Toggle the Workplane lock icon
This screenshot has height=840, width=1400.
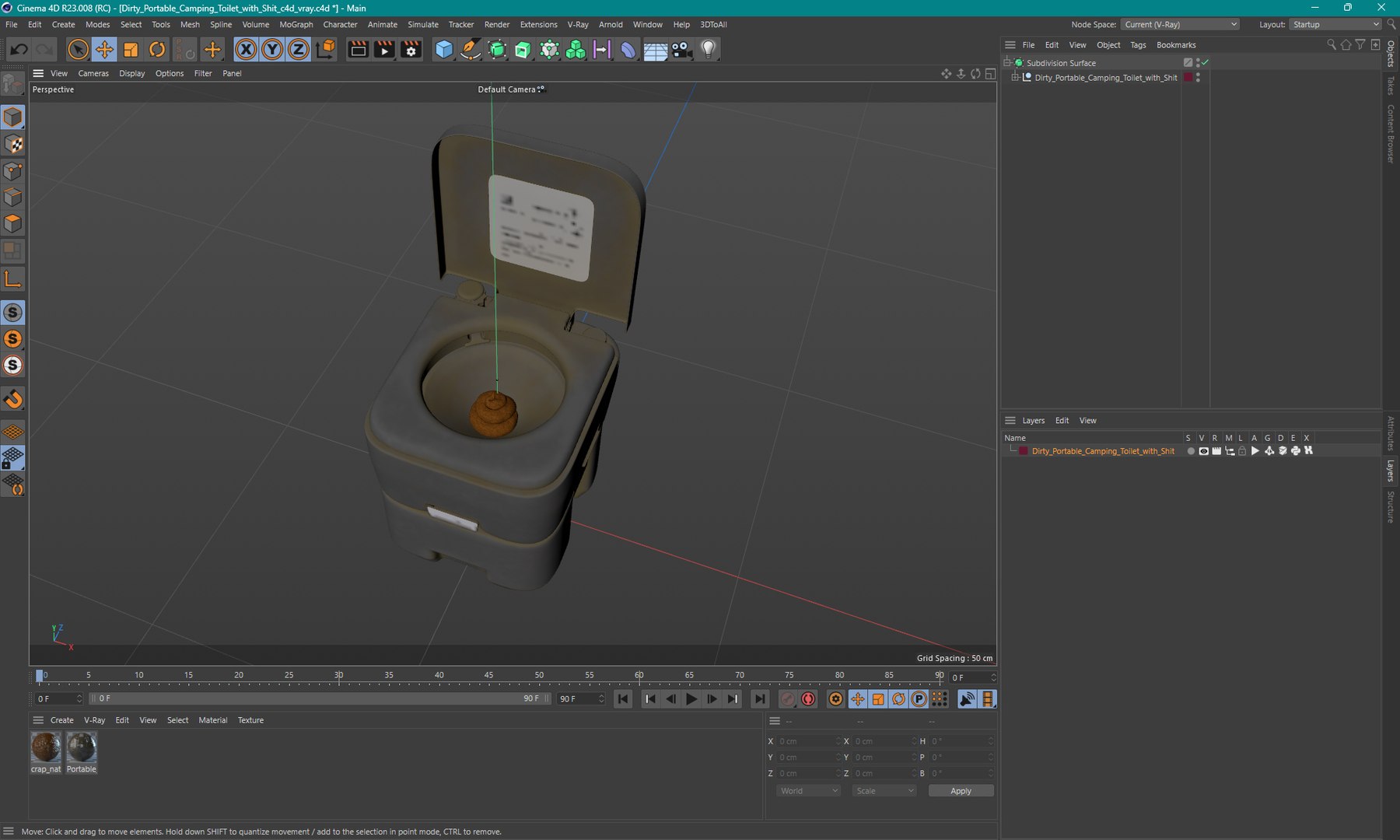click(x=13, y=458)
